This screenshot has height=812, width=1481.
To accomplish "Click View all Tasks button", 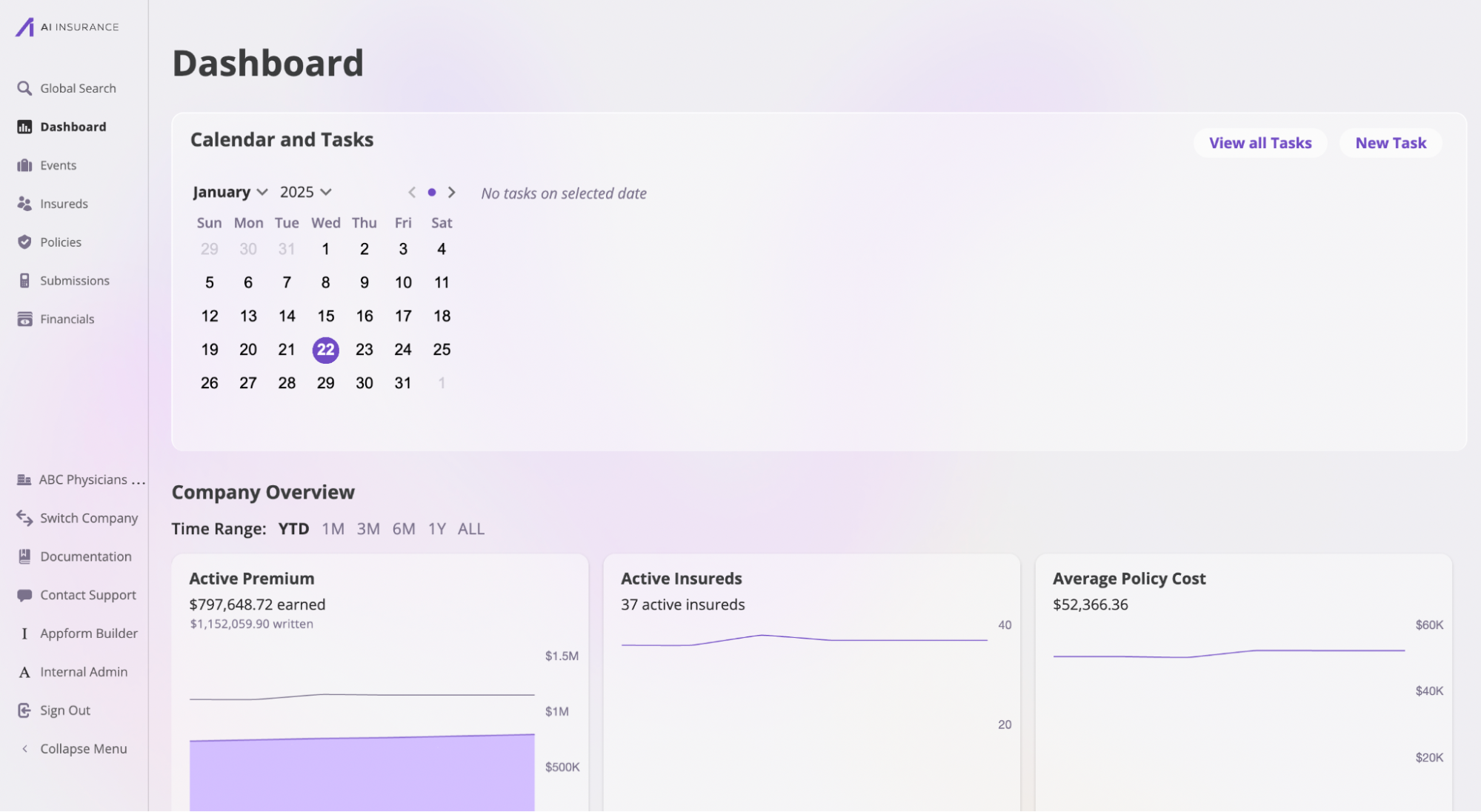I will point(1260,143).
